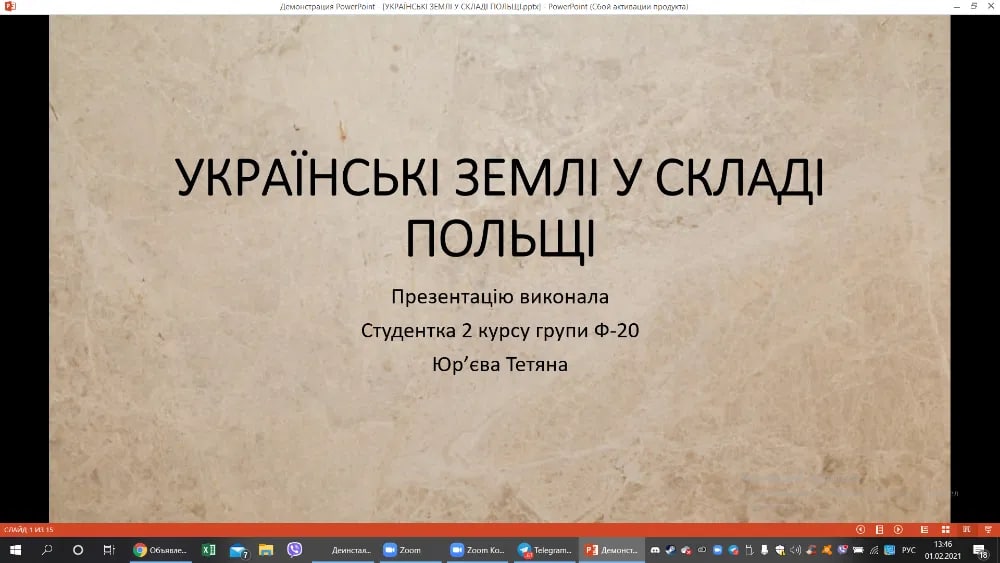Switch to Slide Sorter view
Image resolution: width=1000 pixels, height=563 pixels.
pyautogui.click(x=946, y=529)
